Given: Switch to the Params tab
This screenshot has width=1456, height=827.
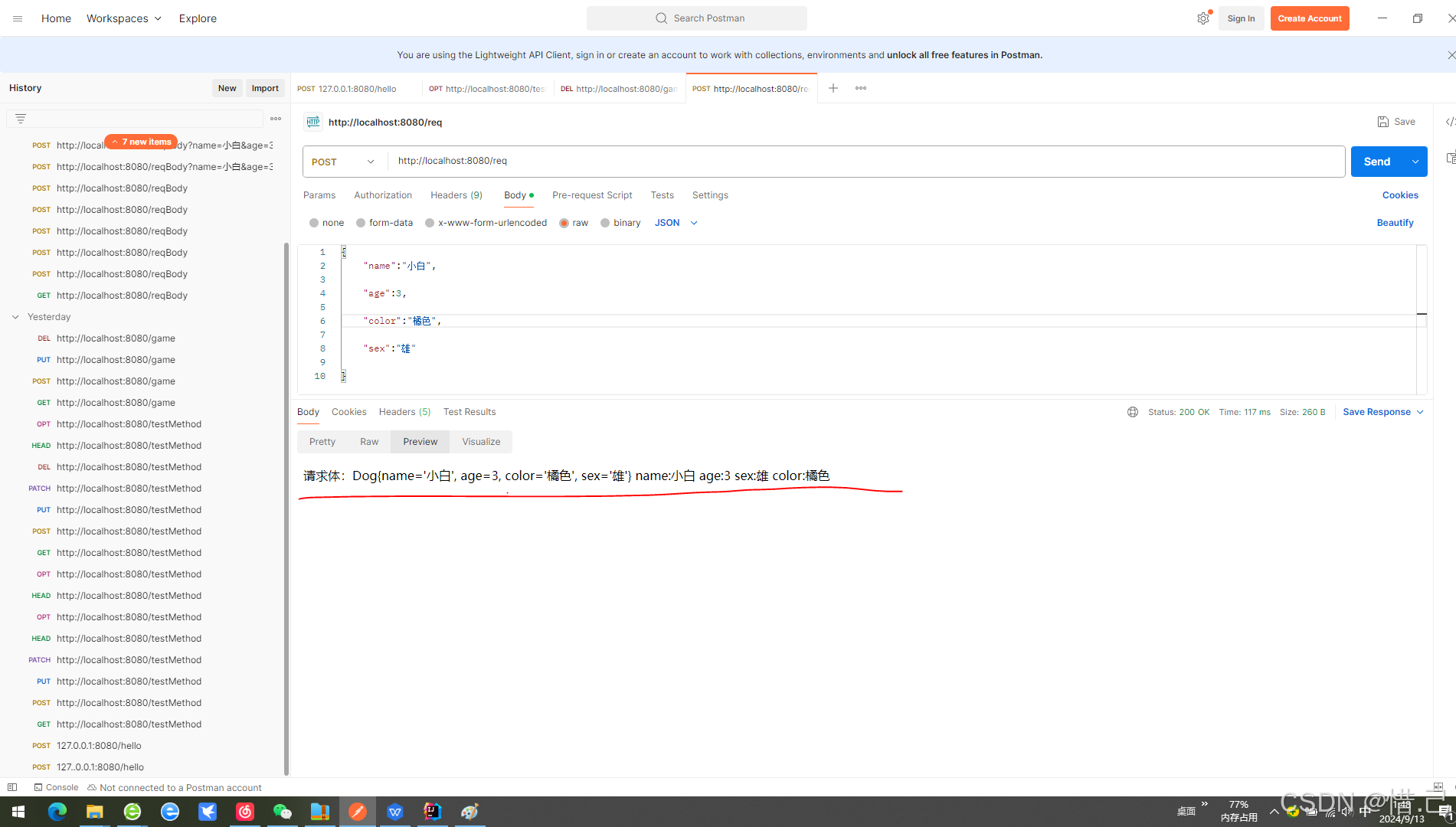Looking at the screenshot, I should [x=319, y=195].
